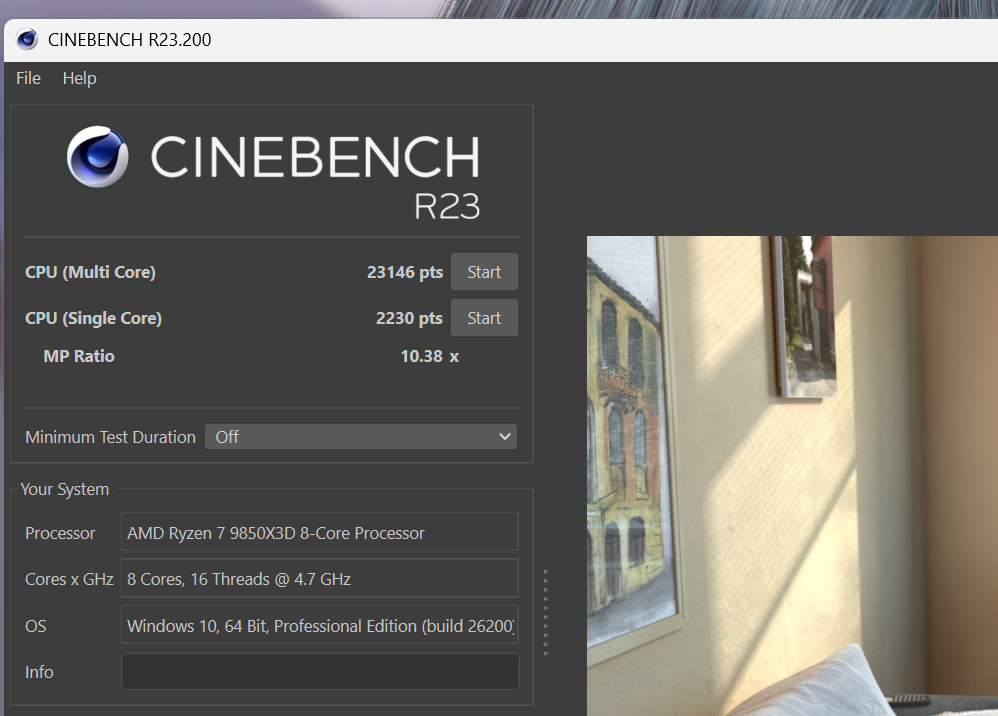The height and width of the screenshot is (716, 998).
Task: Click the chevron on the Minimum Test Duration selector
Action: (503, 436)
